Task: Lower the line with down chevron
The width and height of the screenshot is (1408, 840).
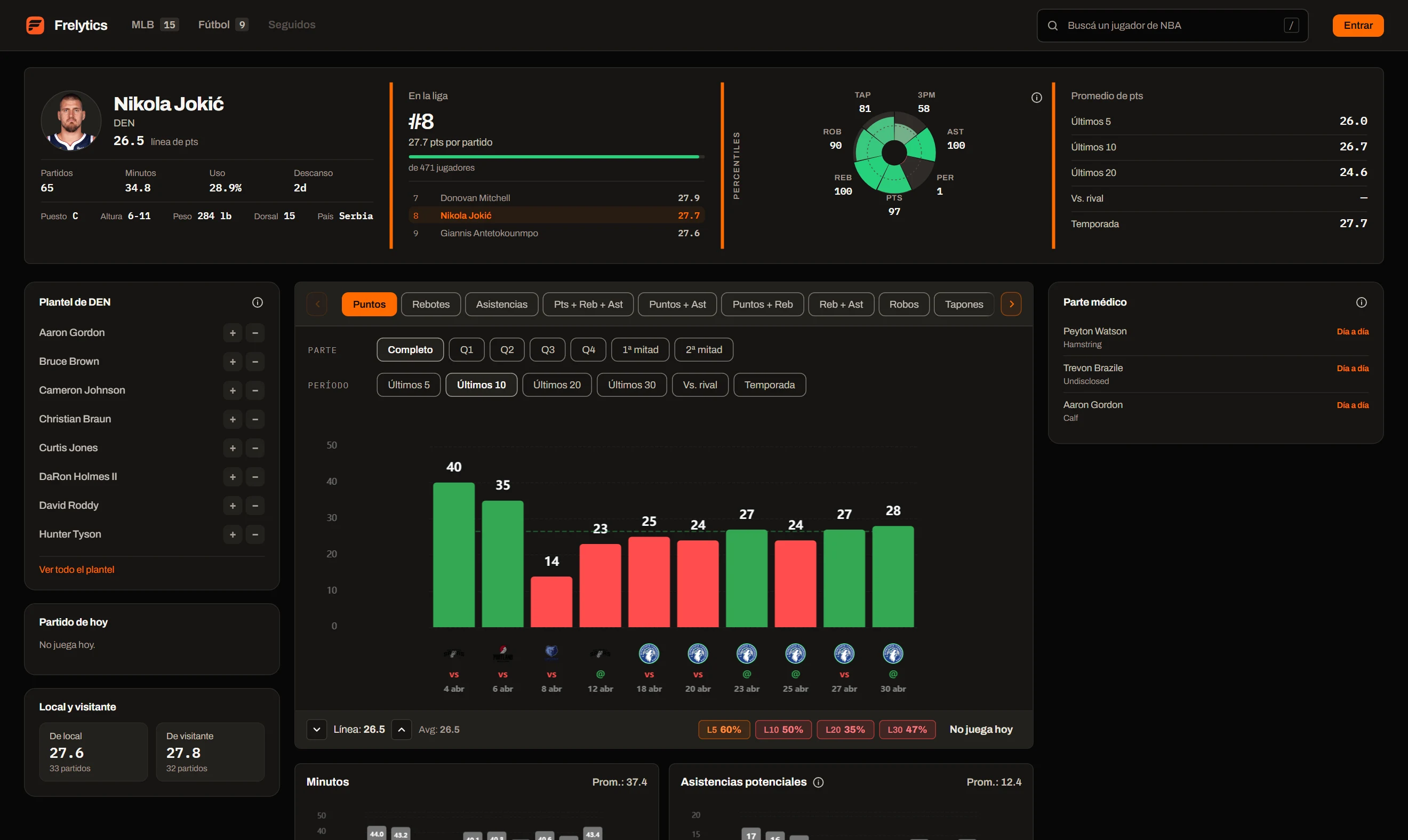Action: point(317,730)
